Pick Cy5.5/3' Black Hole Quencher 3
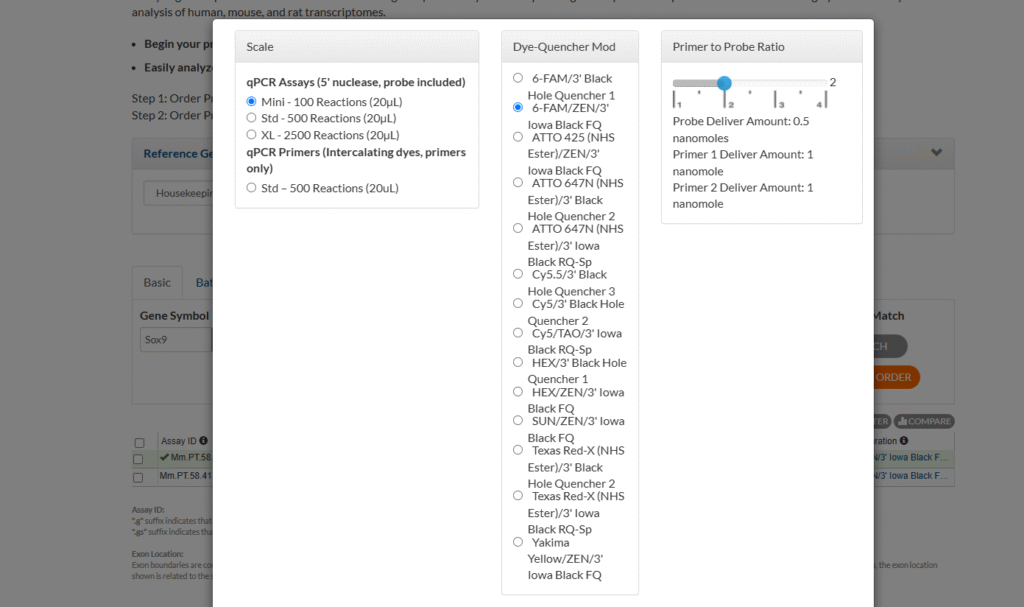The height and width of the screenshot is (607, 1024). 517,274
